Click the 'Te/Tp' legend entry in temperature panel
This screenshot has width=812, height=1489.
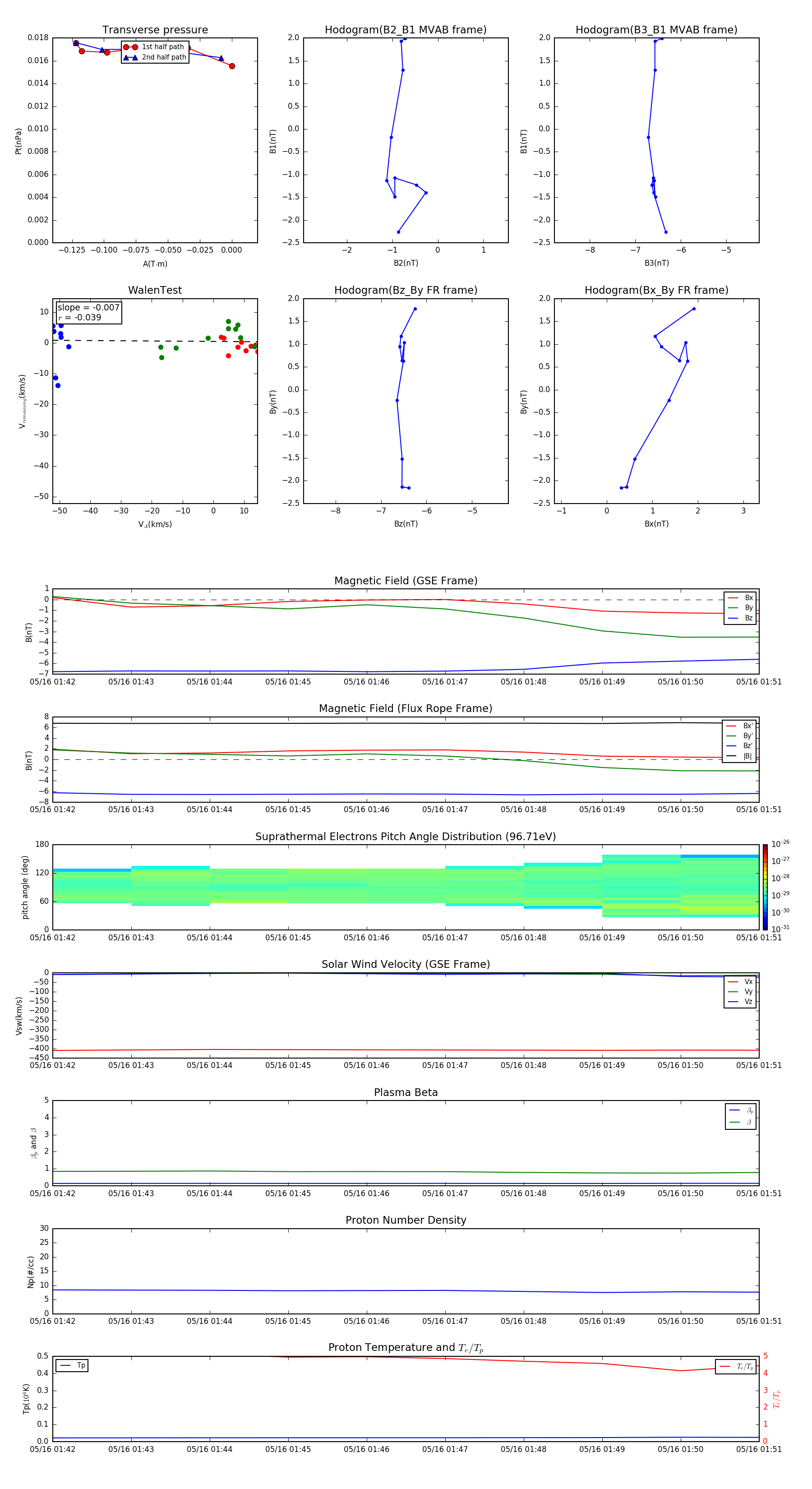(x=736, y=1366)
